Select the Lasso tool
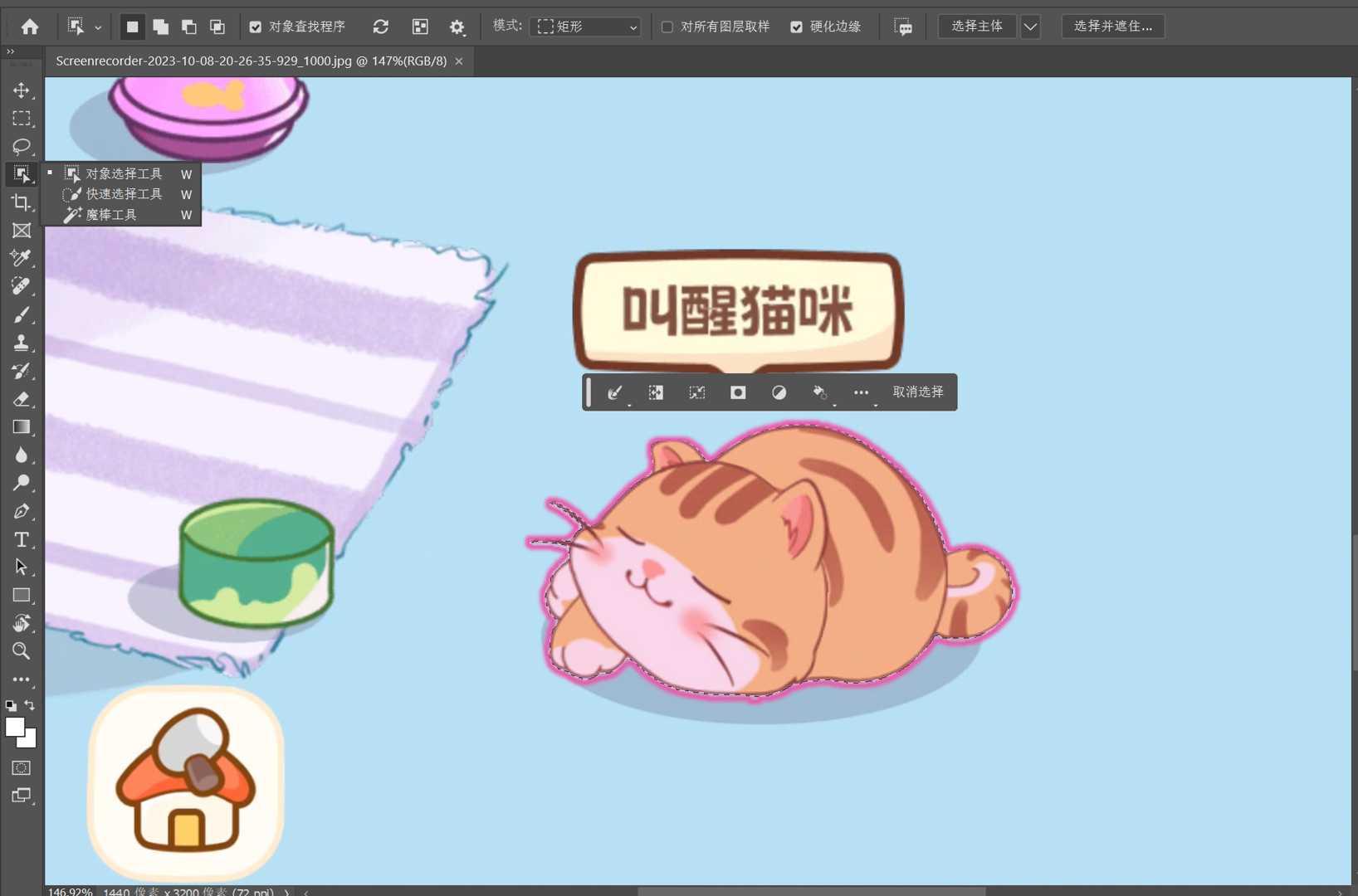1358x896 pixels. click(22, 147)
